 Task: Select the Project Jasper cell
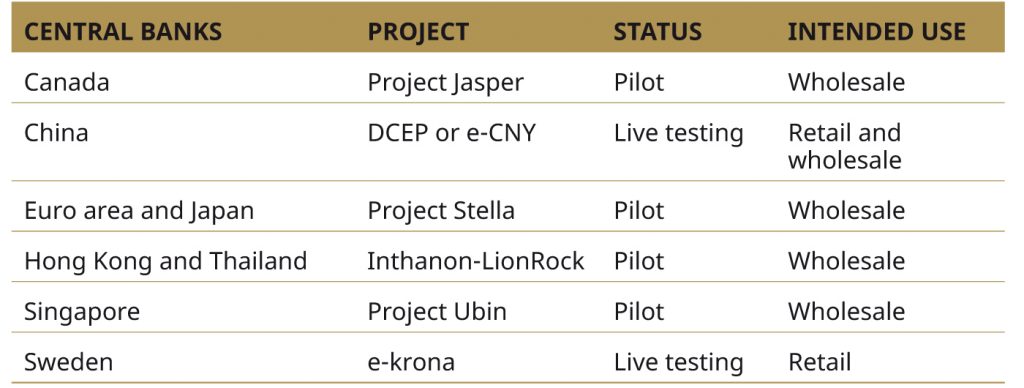coord(445,83)
